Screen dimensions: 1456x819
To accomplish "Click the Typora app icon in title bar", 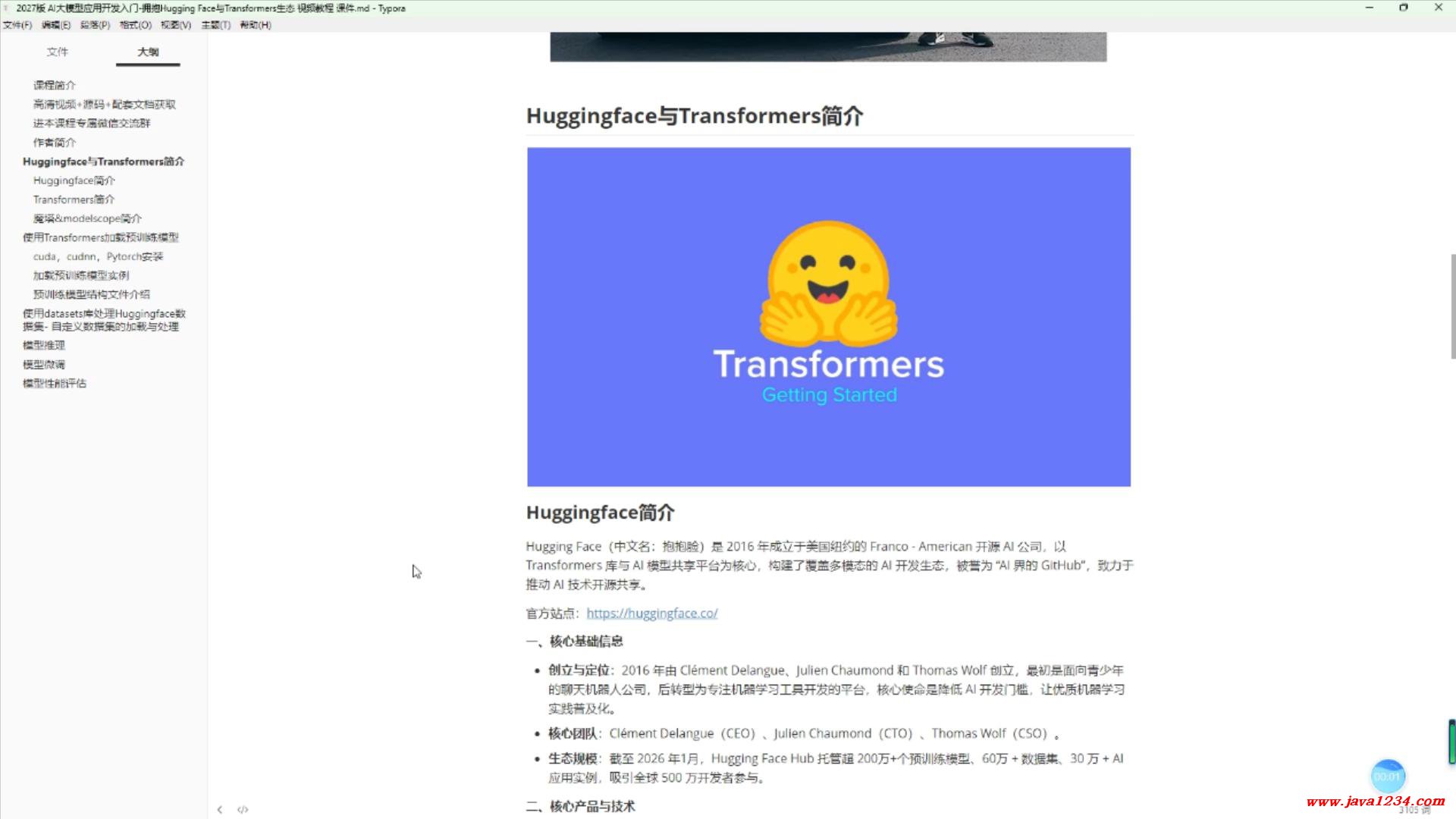I will [7, 8].
